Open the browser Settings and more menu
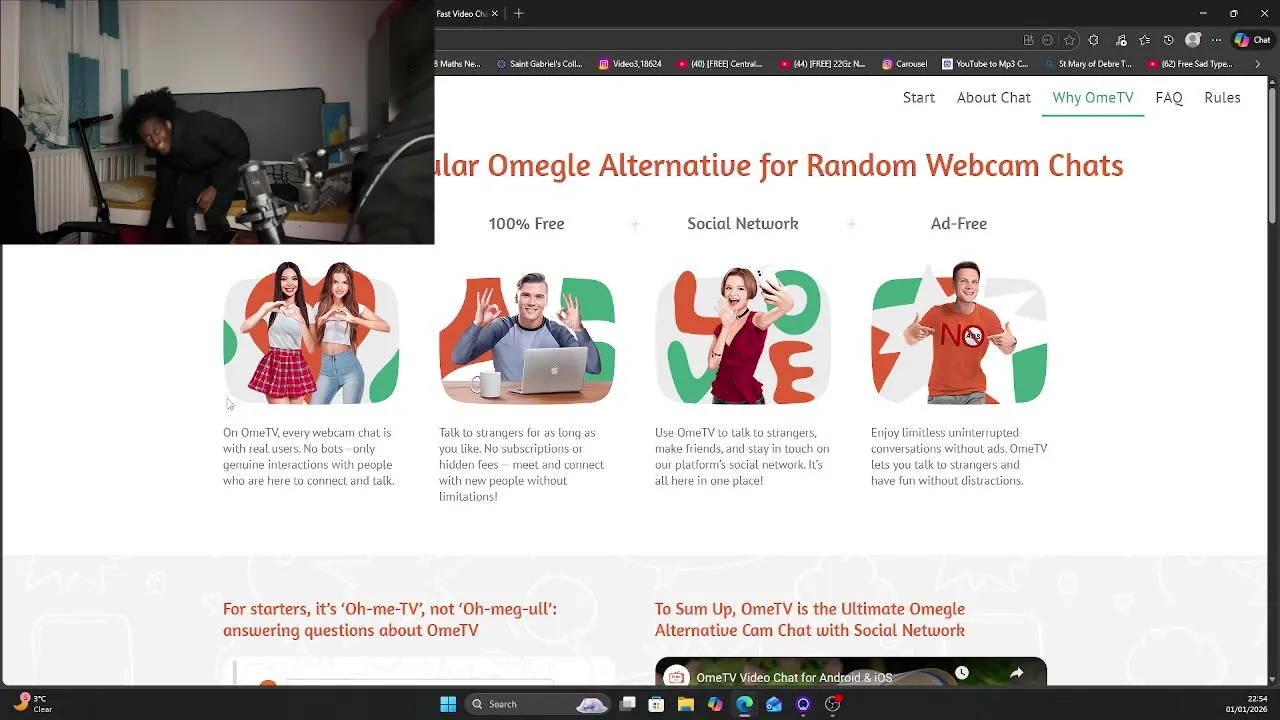The width and height of the screenshot is (1280, 720). [x=1216, y=40]
